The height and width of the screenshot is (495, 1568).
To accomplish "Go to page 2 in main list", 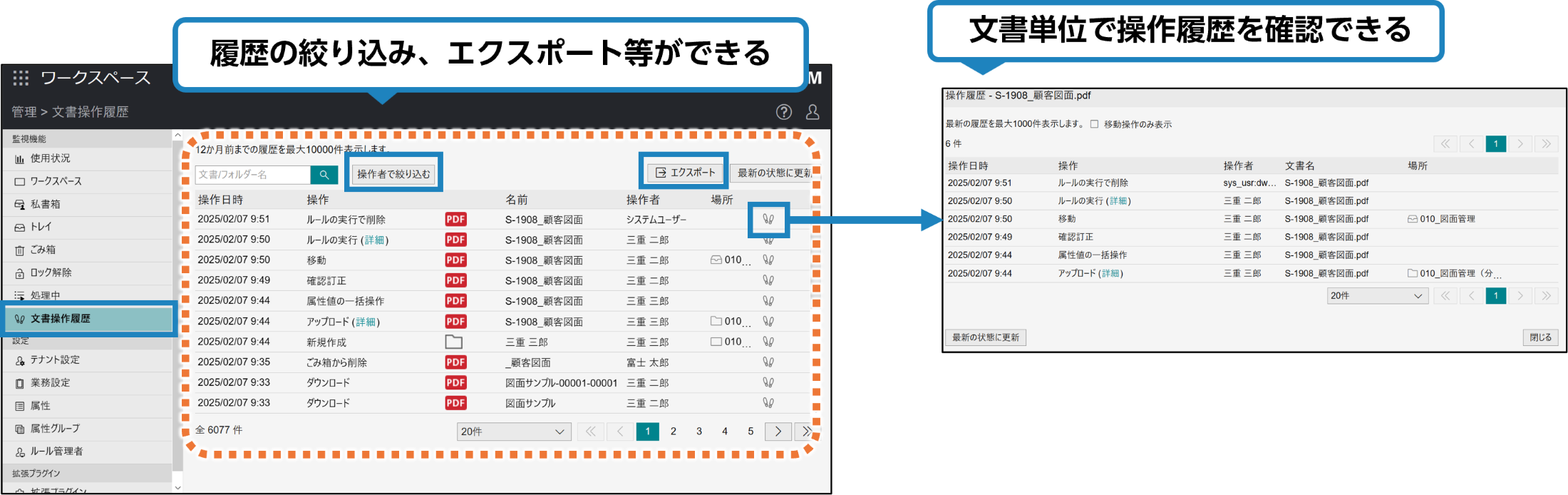I will (674, 432).
